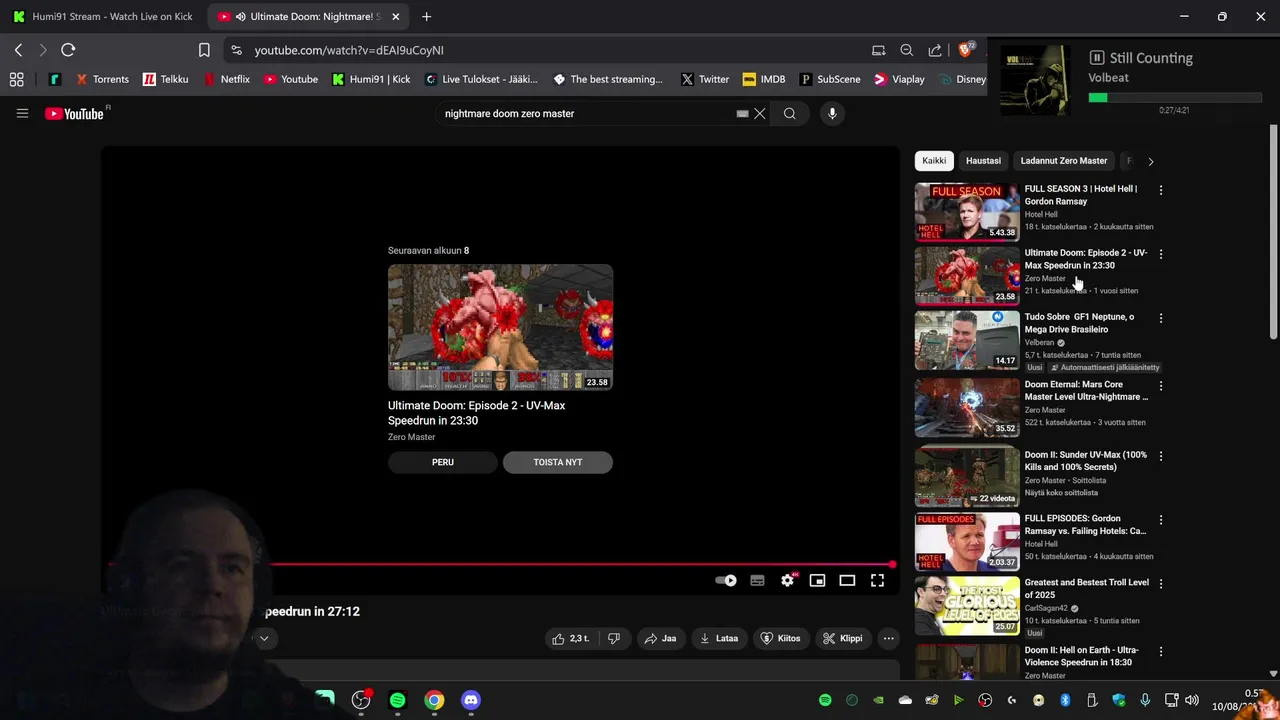Click the Kiitos thanks button
The height and width of the screenshot is (720, 1280).
(781, 638)
